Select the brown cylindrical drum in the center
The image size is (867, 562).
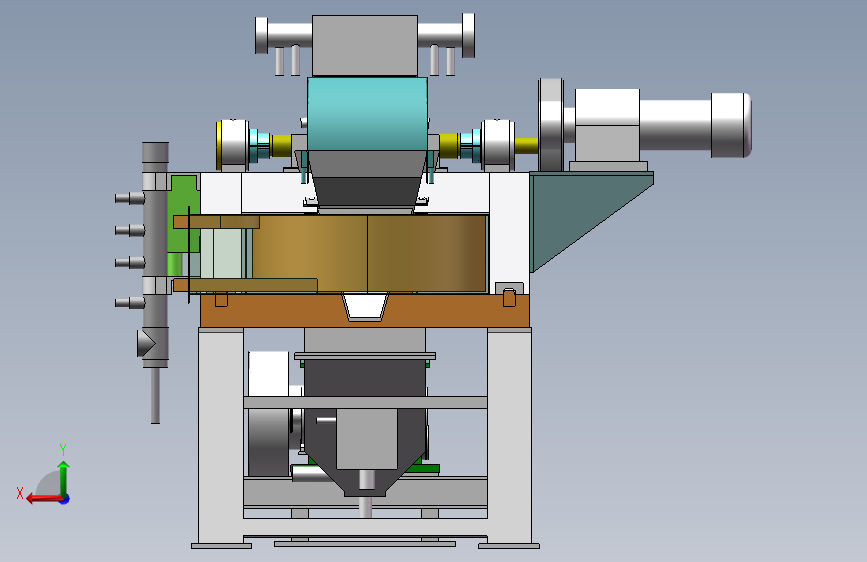tap(369, 253)
